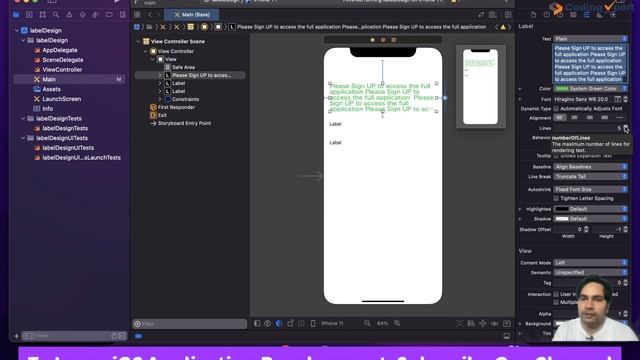Zoom in the storyboard canvas

(x=397, y=323)
